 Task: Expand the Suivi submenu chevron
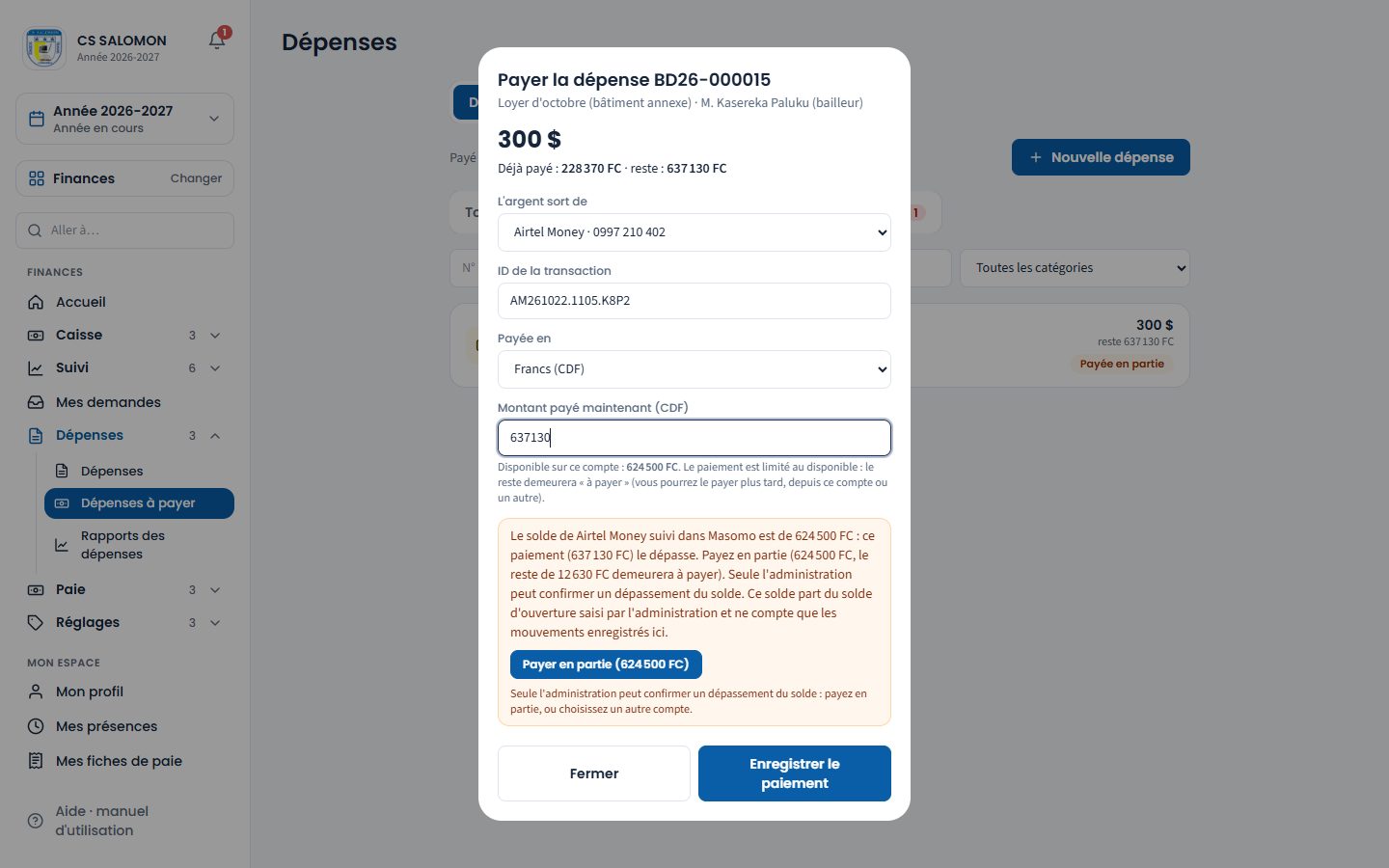tap(215, 367)
